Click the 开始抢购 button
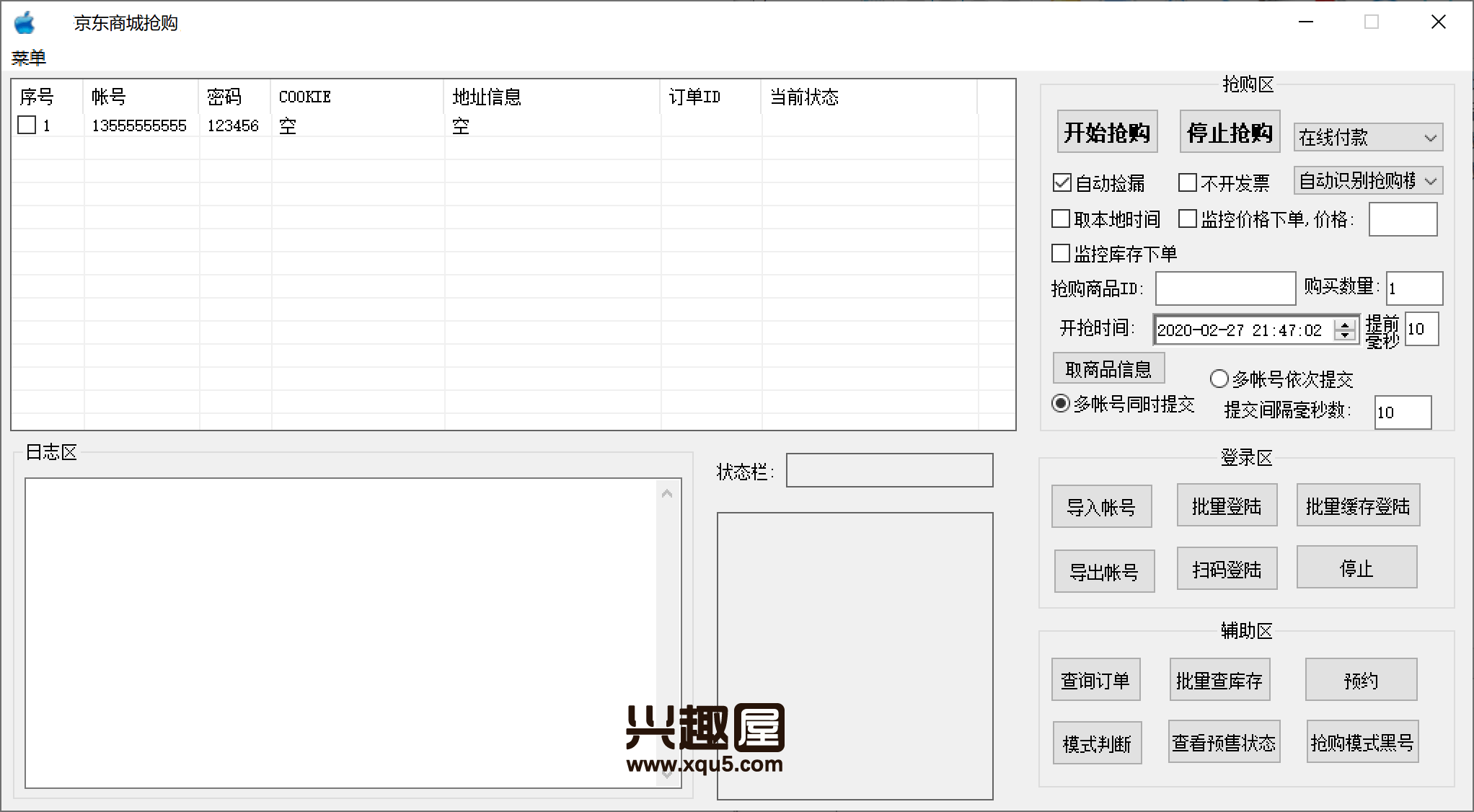The image size is (1474, 812). click(1107, 132)
